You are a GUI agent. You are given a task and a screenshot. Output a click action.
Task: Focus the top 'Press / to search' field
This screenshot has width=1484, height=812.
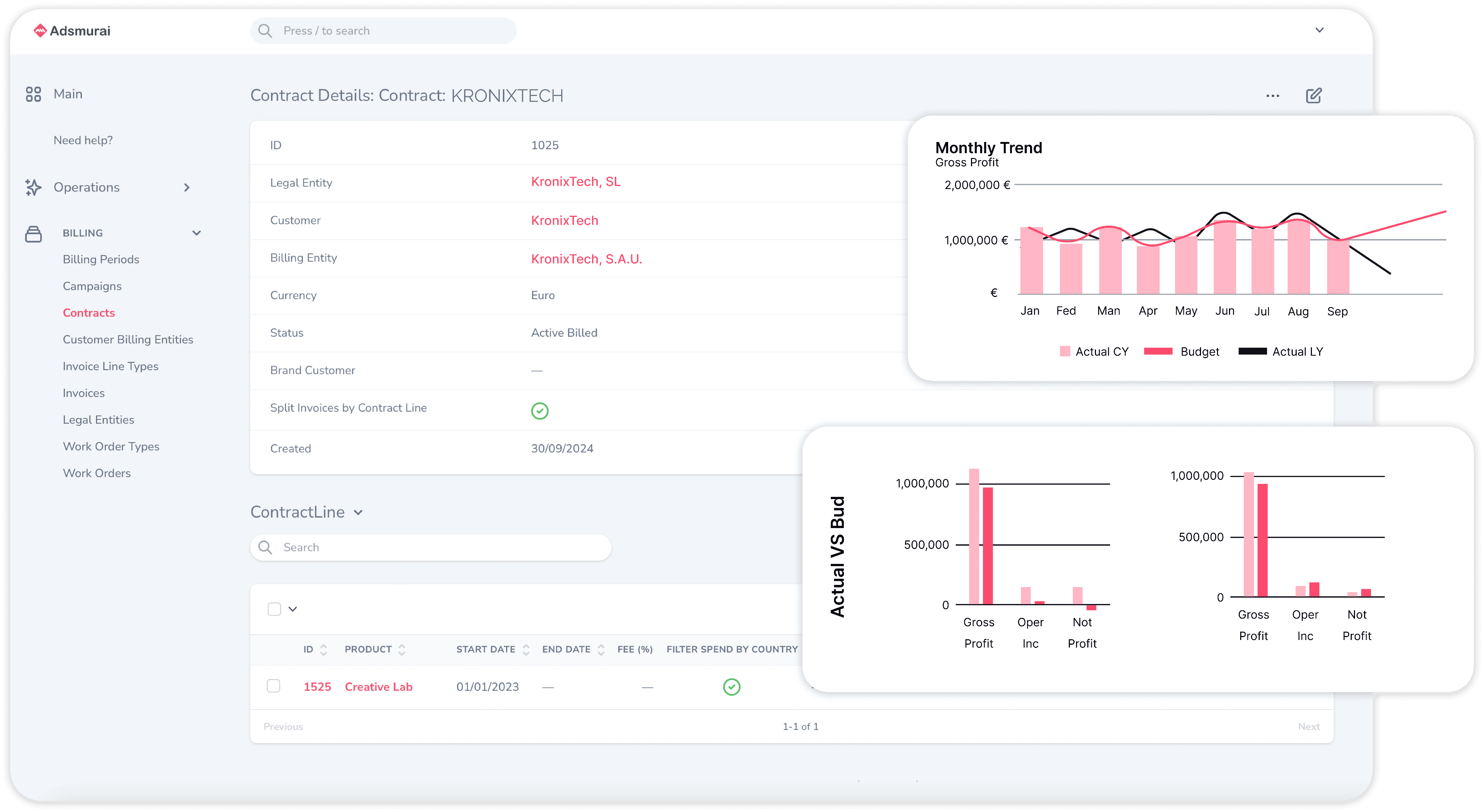(383, 30)
